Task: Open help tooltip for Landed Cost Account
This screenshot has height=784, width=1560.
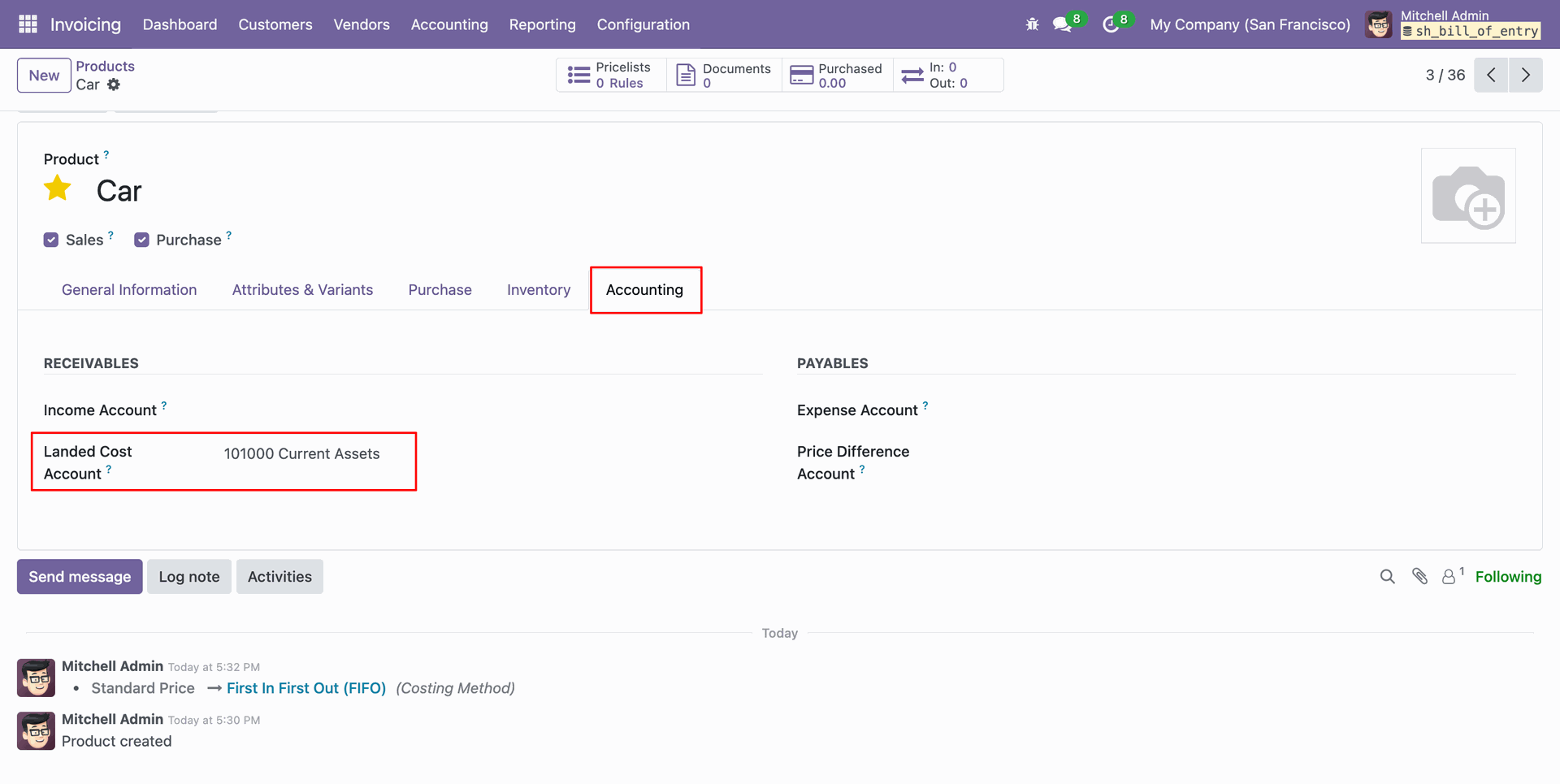Action: (x=109, y=468)
